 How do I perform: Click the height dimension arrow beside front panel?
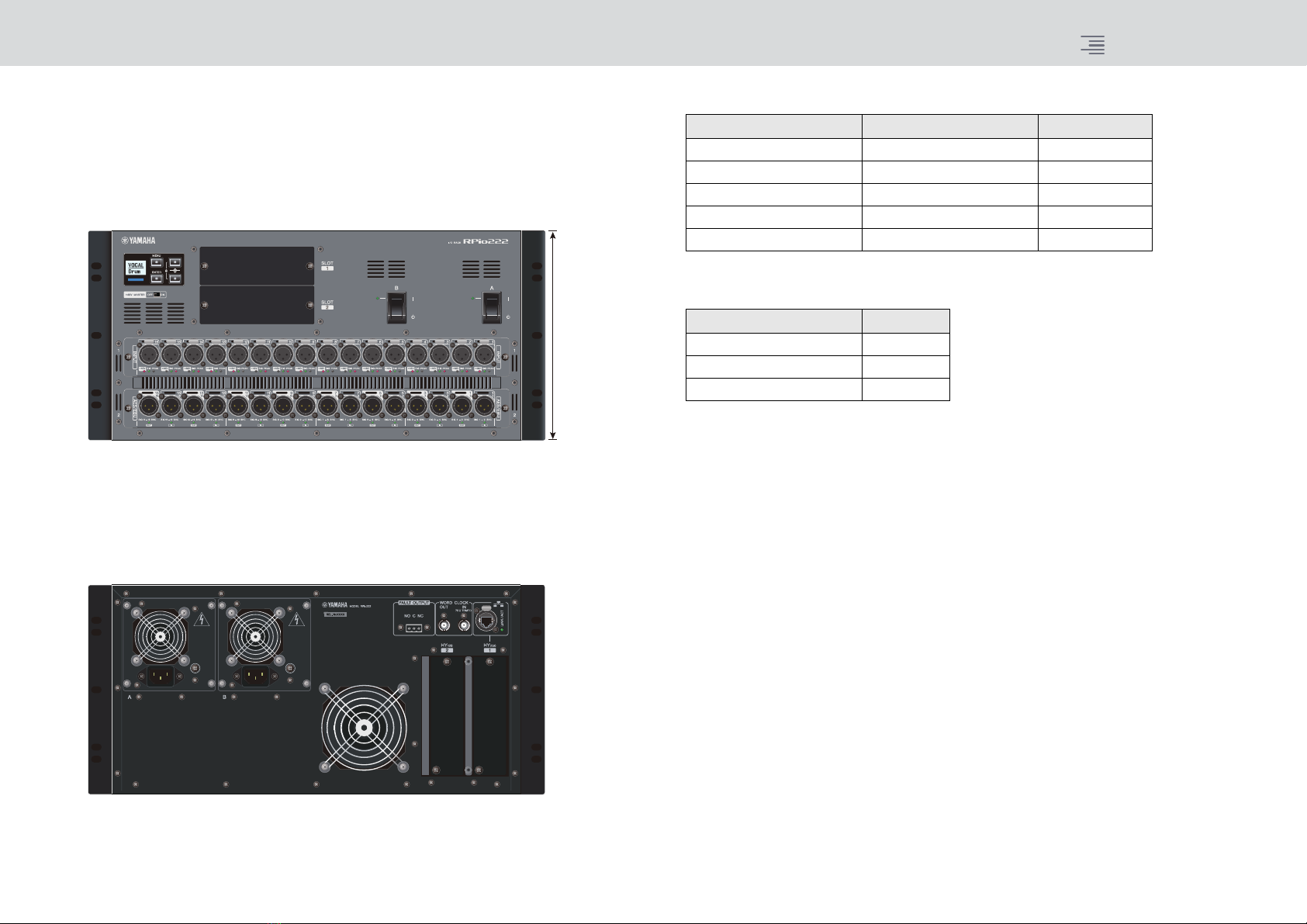pyautogui.click(x=552, y=335)
